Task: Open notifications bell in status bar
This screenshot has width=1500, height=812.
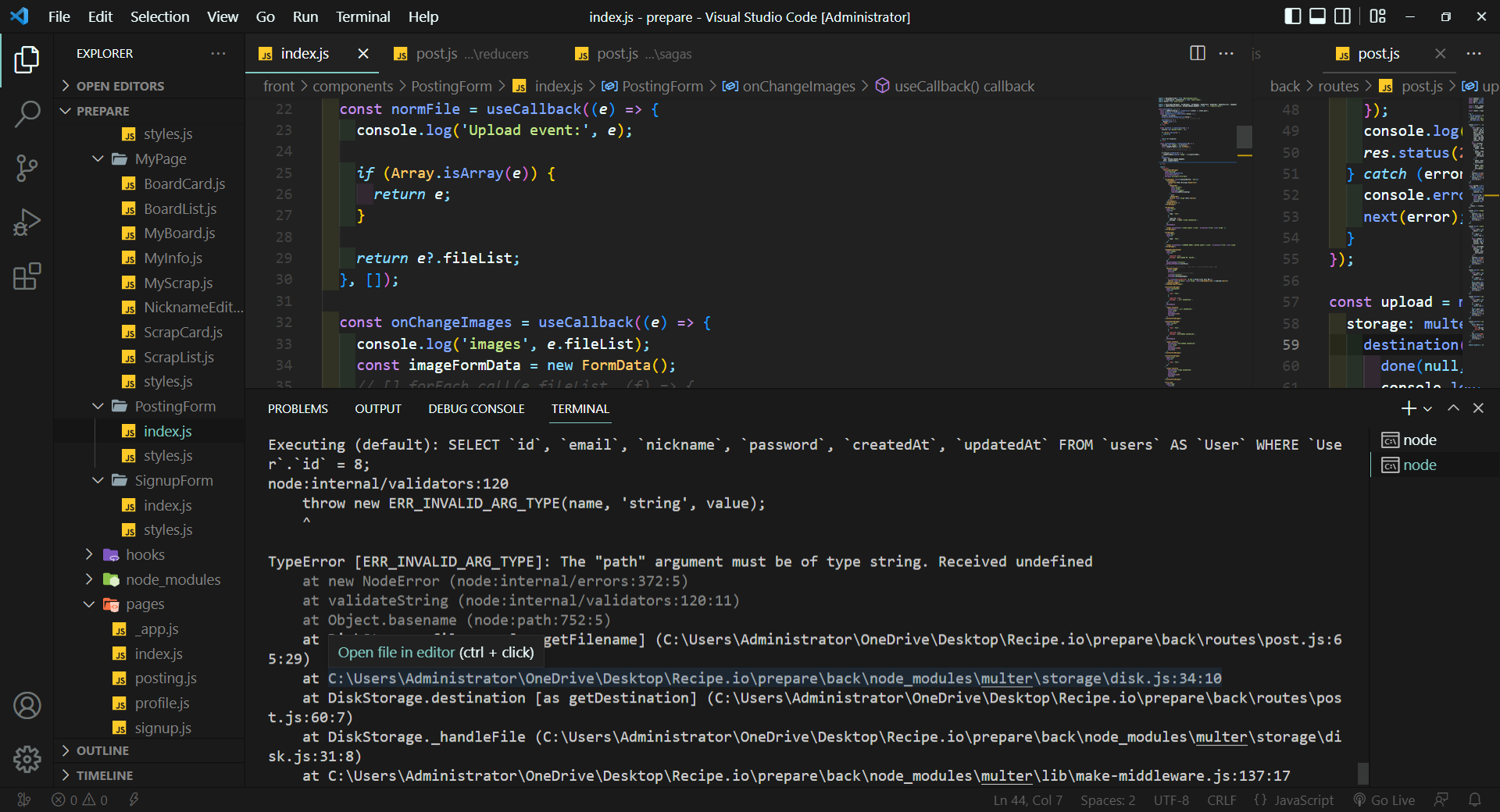Action: 1474,800
